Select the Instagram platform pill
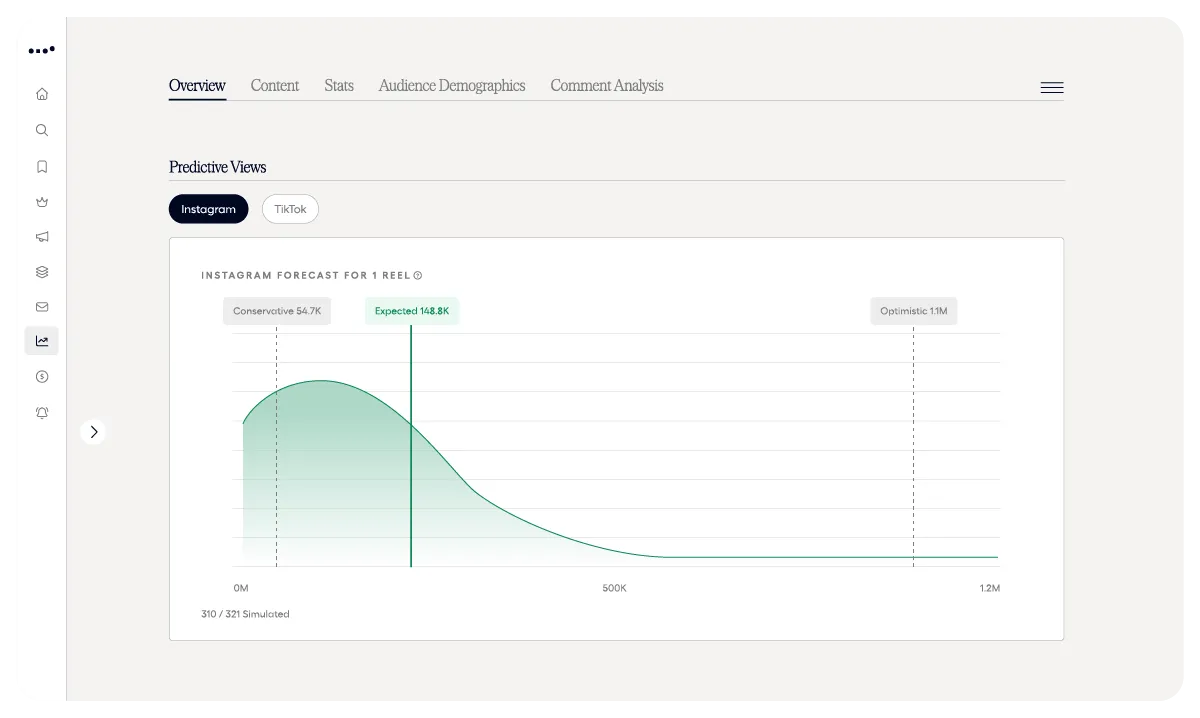Image resolution: width=1200 pixels, height=718 pixels. pos(209,209)
